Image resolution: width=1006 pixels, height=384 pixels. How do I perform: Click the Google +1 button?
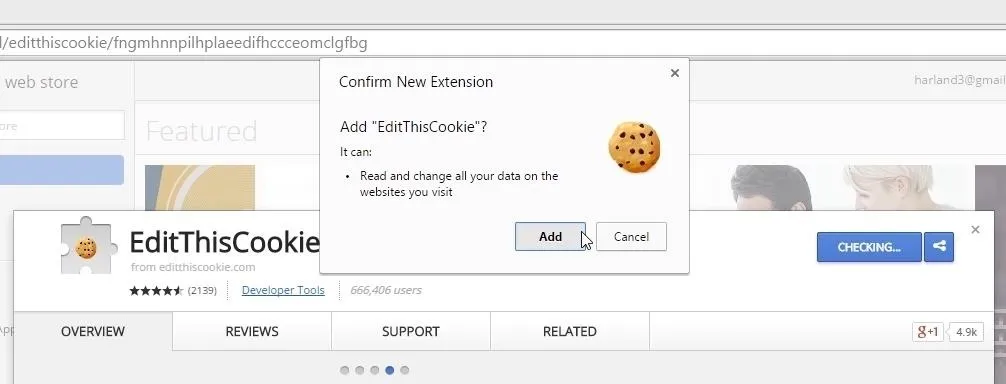(928, 332)
